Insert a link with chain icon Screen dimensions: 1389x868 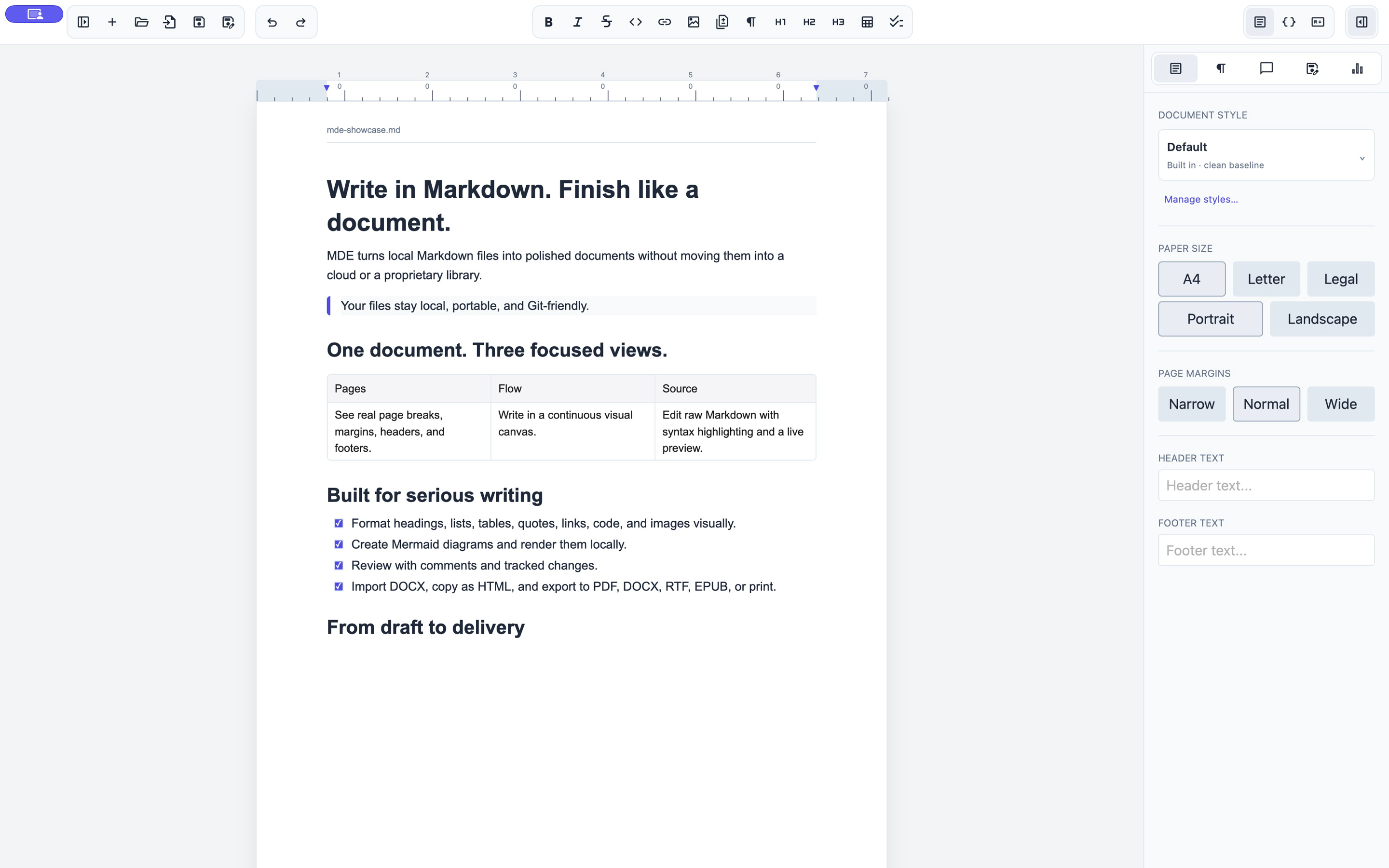pos(665,22)
